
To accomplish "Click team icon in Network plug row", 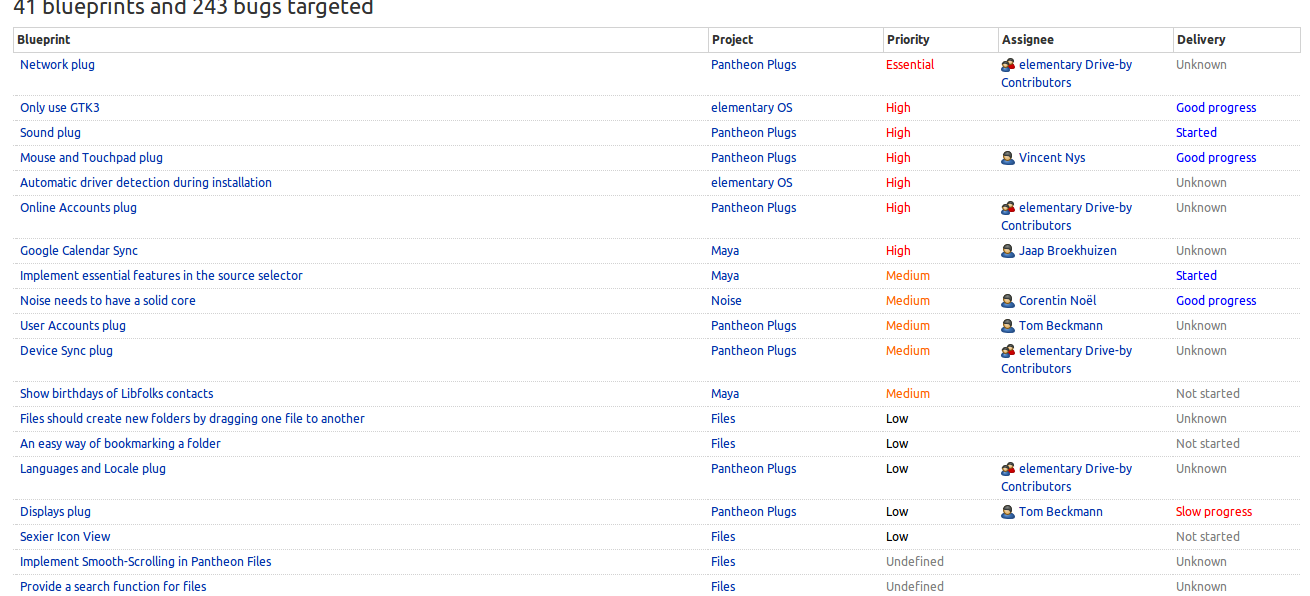I will (1008, 65).
